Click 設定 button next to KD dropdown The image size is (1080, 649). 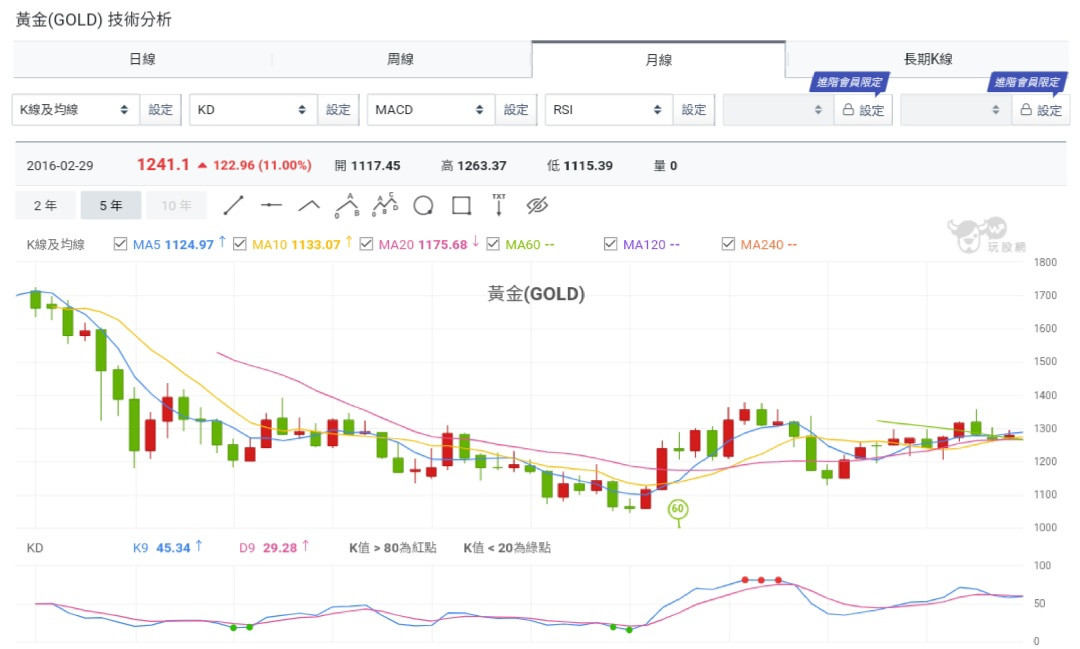[339, 110]
